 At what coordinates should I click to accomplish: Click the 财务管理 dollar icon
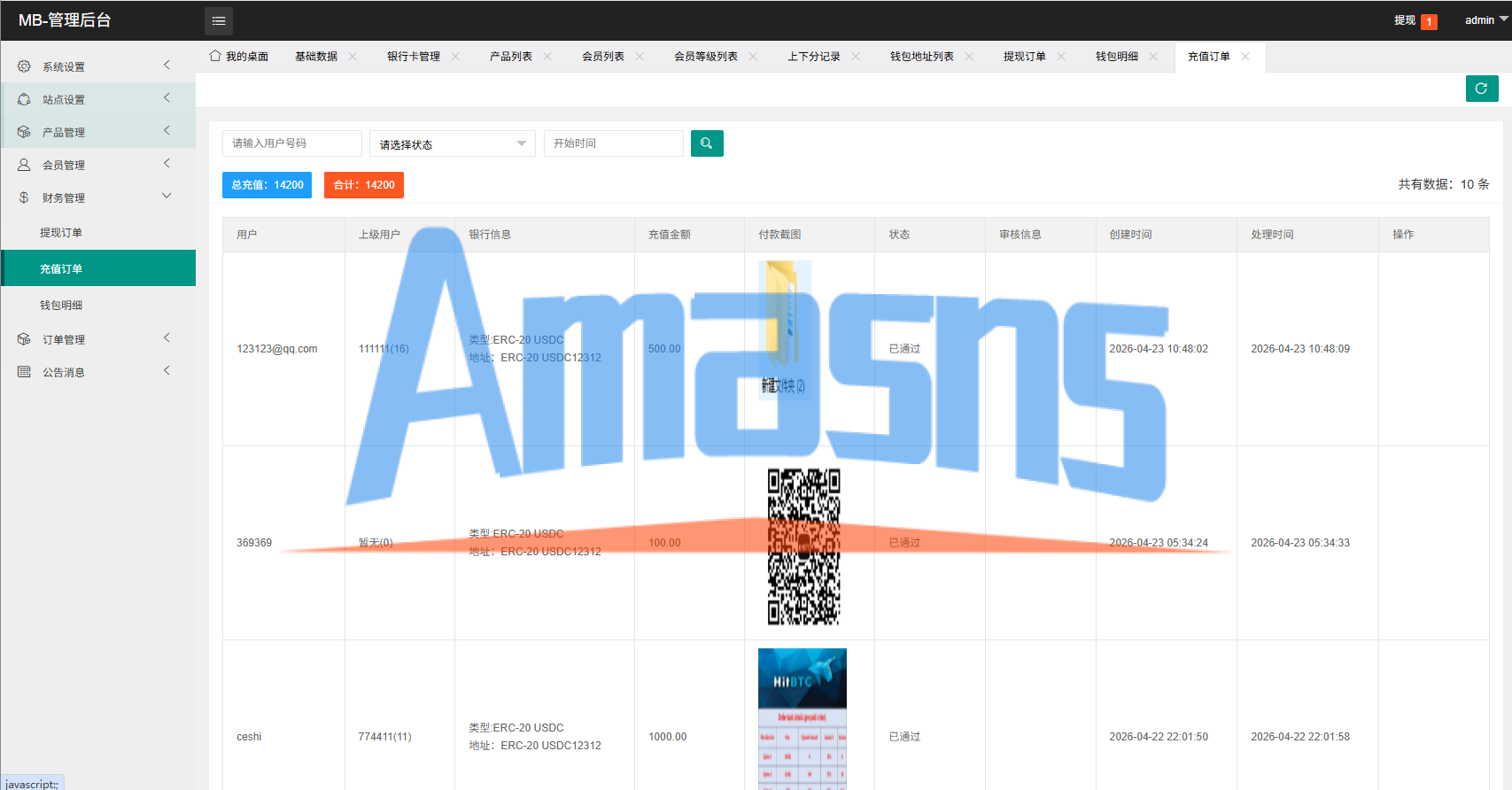click(24, 197)
